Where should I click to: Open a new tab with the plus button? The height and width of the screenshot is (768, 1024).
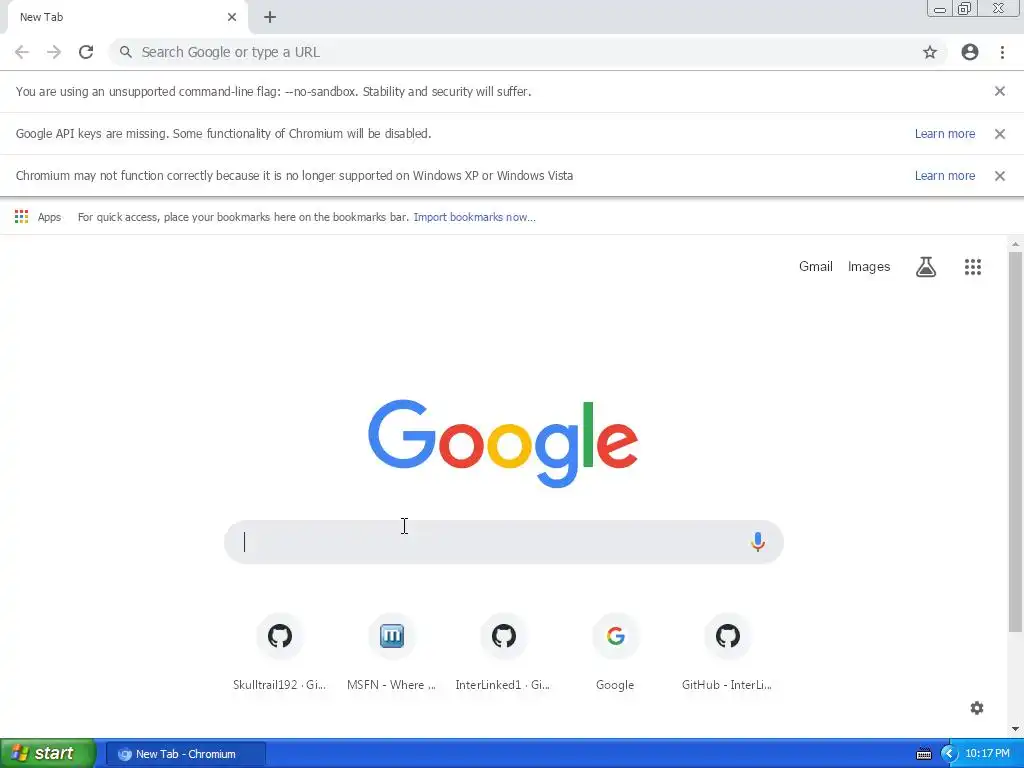(270, 17)
